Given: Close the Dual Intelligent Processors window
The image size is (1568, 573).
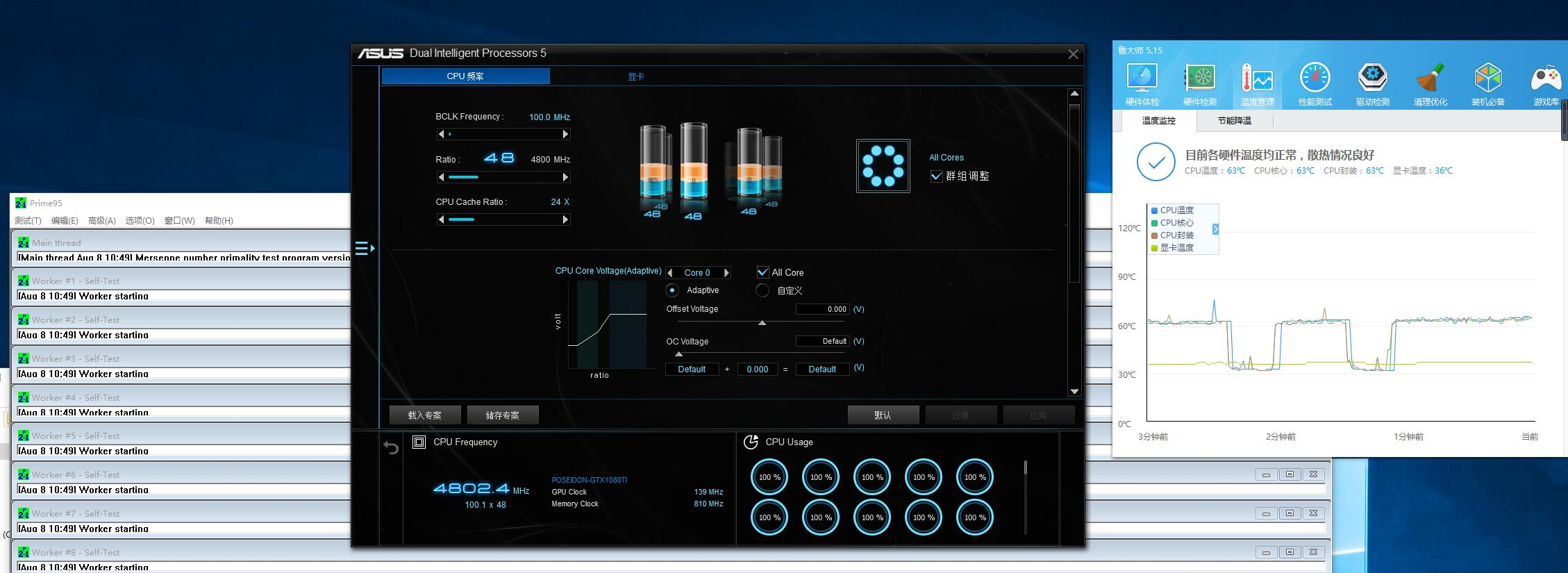Looking at the screenshot, I should pos(1073,53).
